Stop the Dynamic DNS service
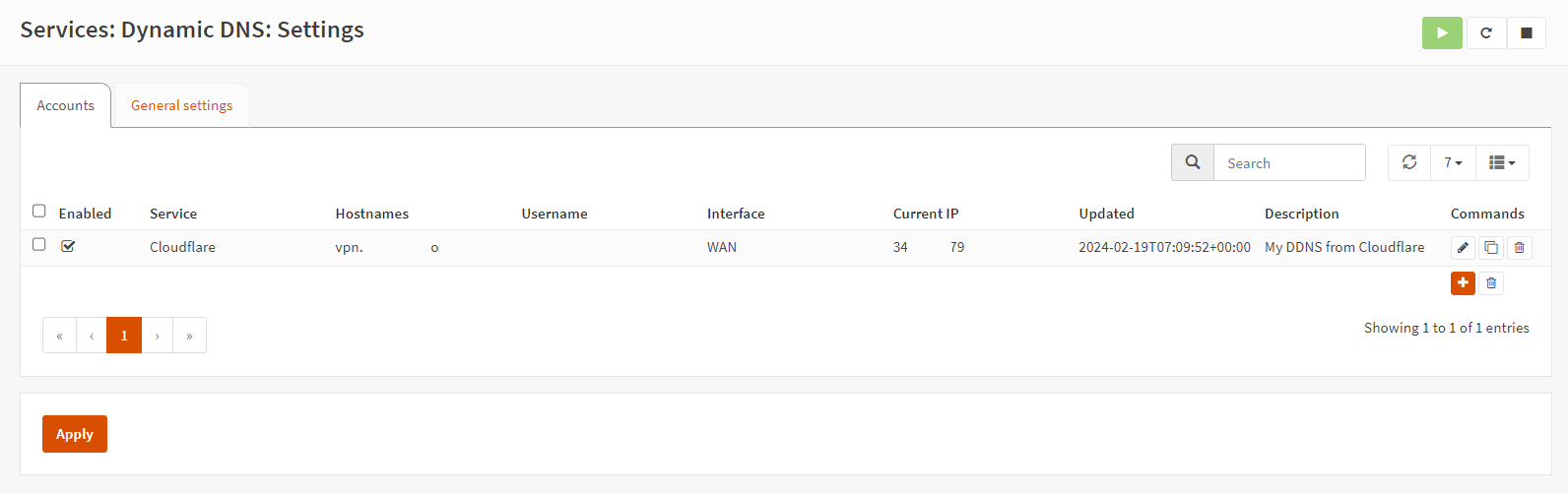This screenshot has width=1568, height=493. (x=1526, y=32)
